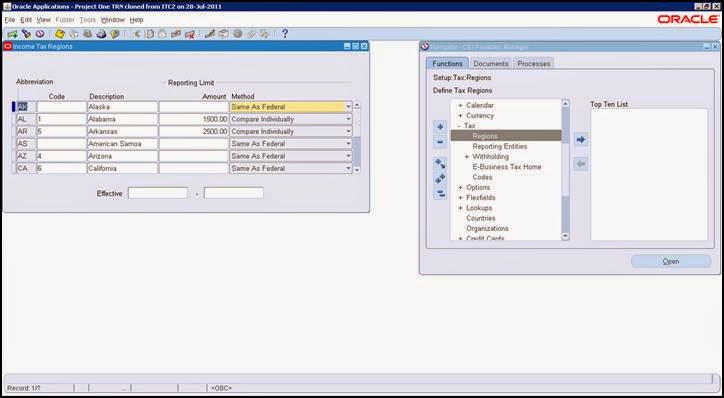This screenshot has height=398, width=724.
Task: Expand the Flexfields tree node
Action: click(460, 198)
